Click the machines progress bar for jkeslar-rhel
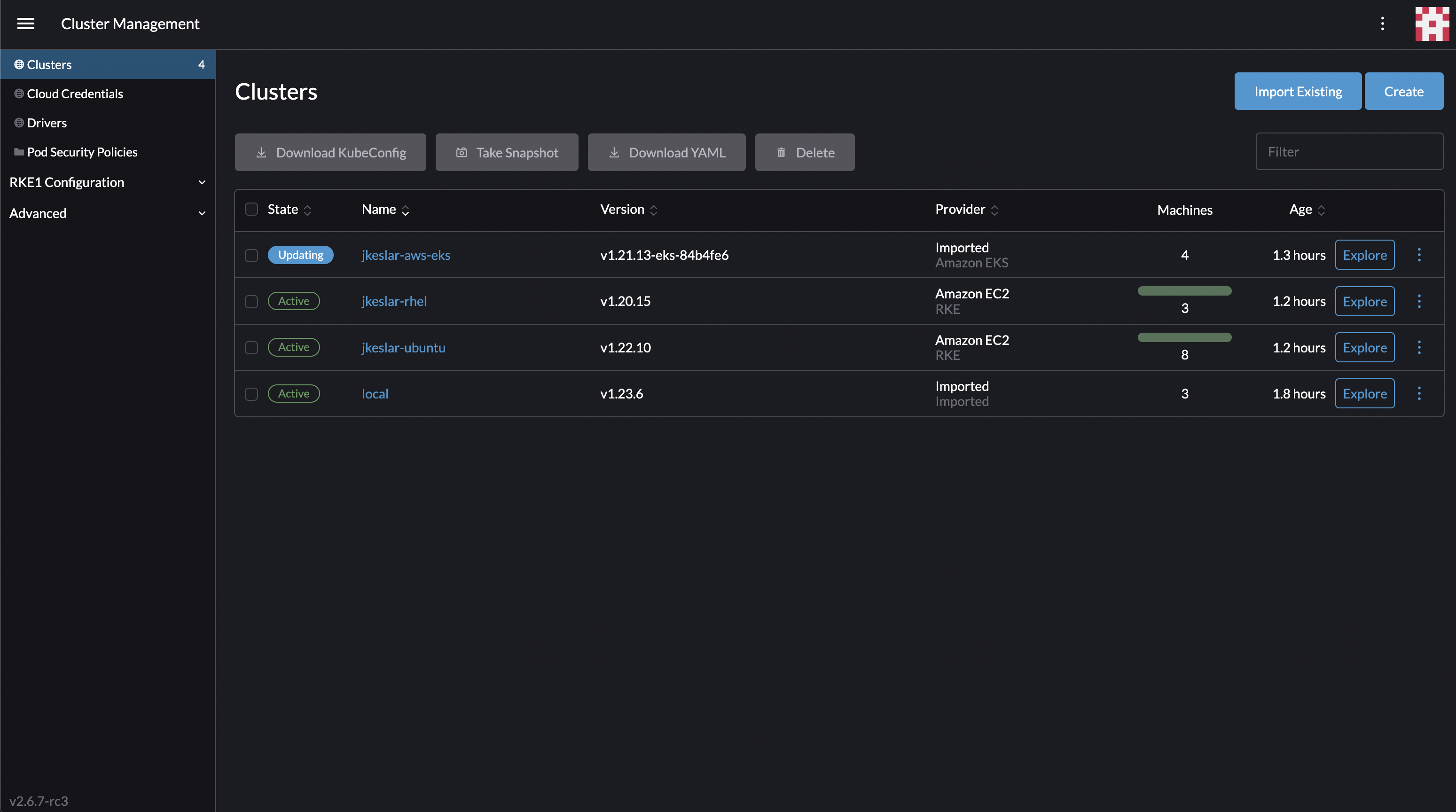 coord(1184,291)
